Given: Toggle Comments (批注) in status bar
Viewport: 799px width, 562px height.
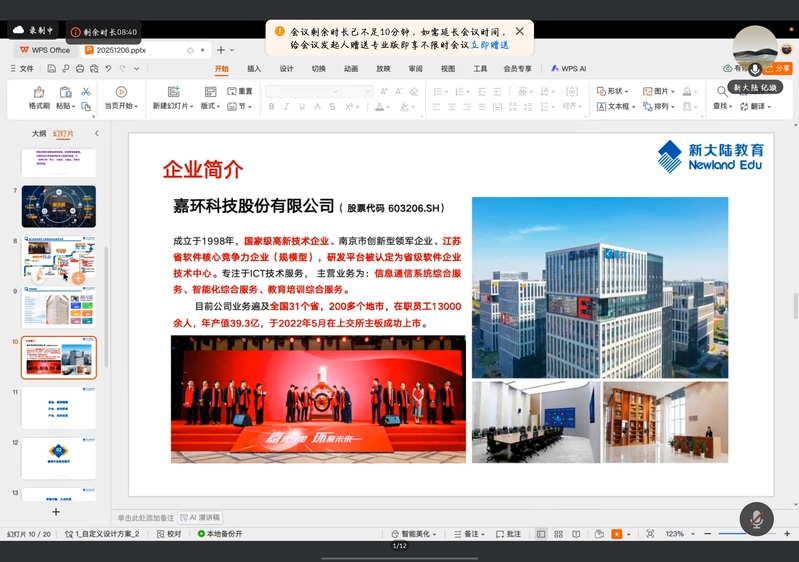Looking at the screenshot, I should point(509,534).
